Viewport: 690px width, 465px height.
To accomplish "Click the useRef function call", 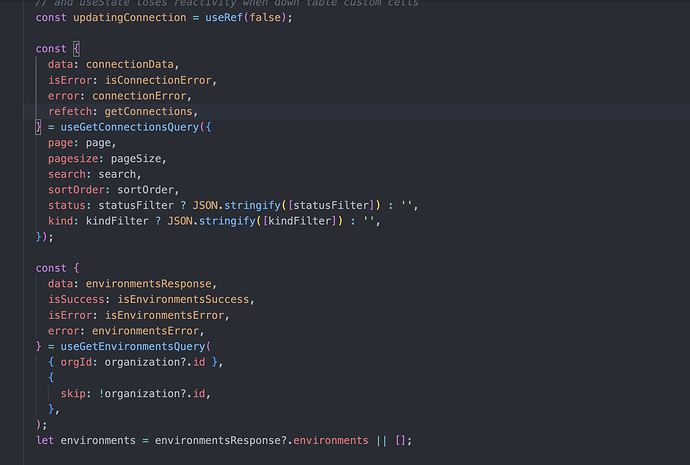I will point(224,18).
